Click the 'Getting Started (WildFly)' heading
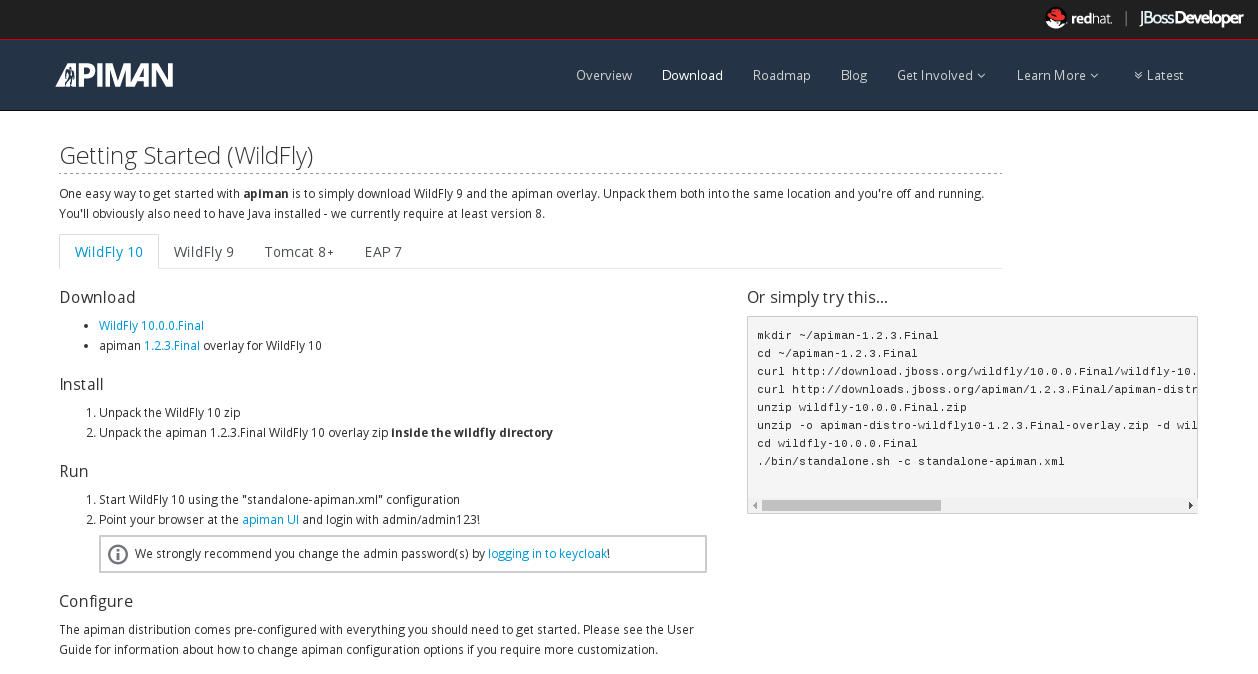Screen dimensions: 1258x674 [x=186, y=156]
